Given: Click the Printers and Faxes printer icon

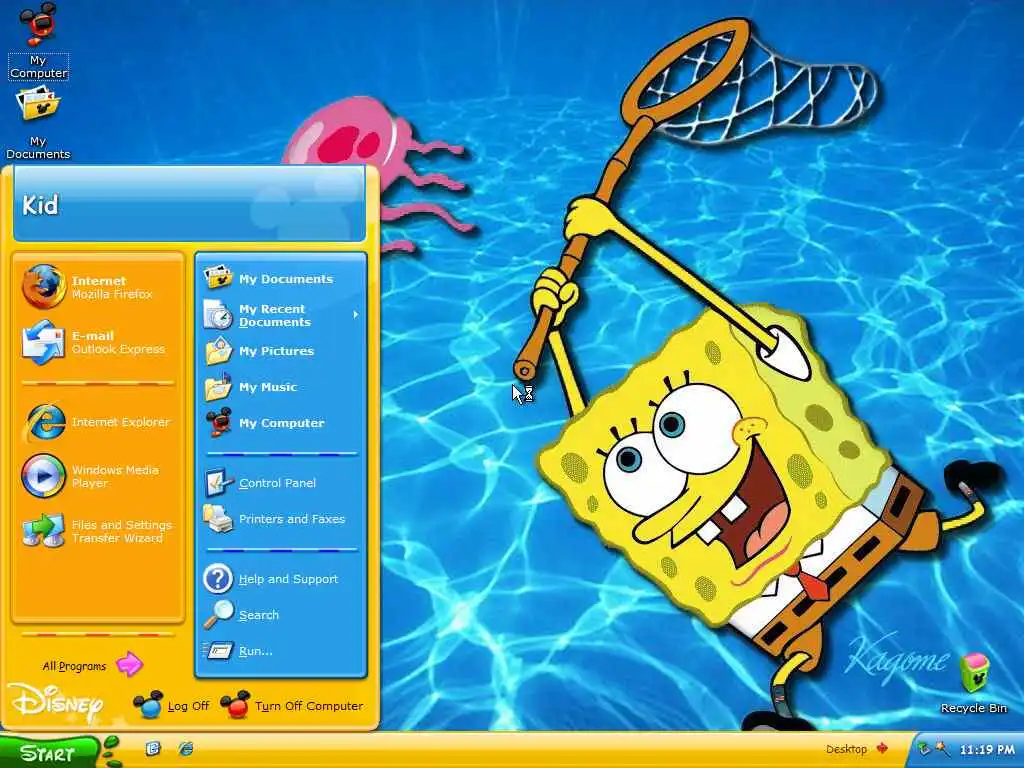Looking at the screenshot, I should [x=218, y=519].
